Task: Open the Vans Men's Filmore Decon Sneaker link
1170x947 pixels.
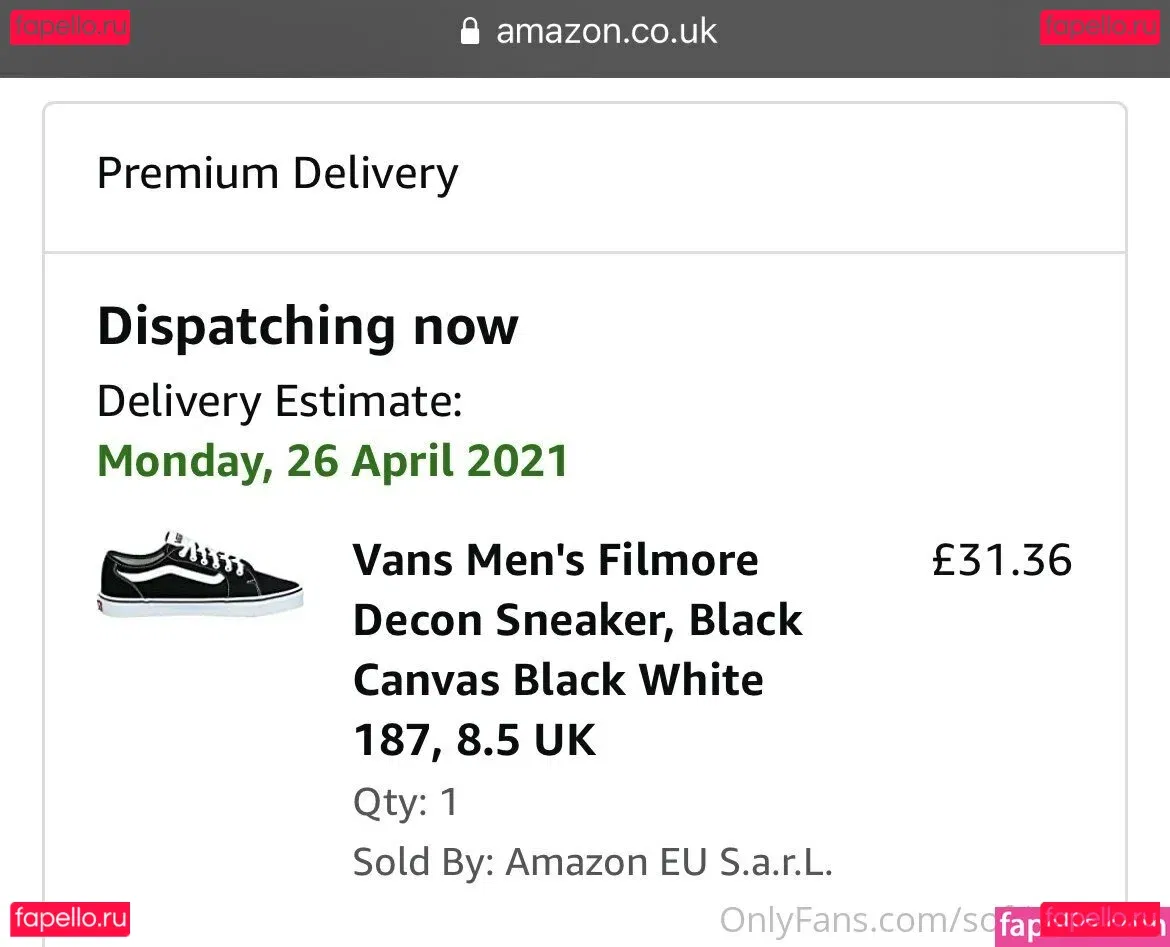Action: [555, 560]
